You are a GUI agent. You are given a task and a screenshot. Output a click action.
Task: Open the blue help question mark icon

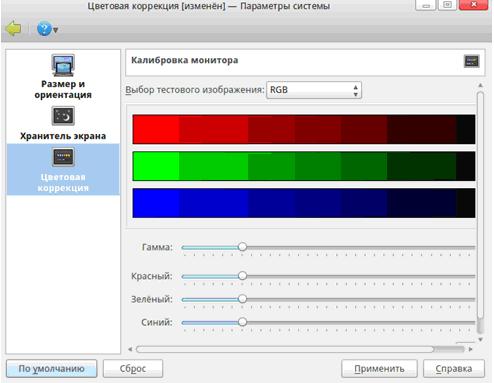(44, 29)
